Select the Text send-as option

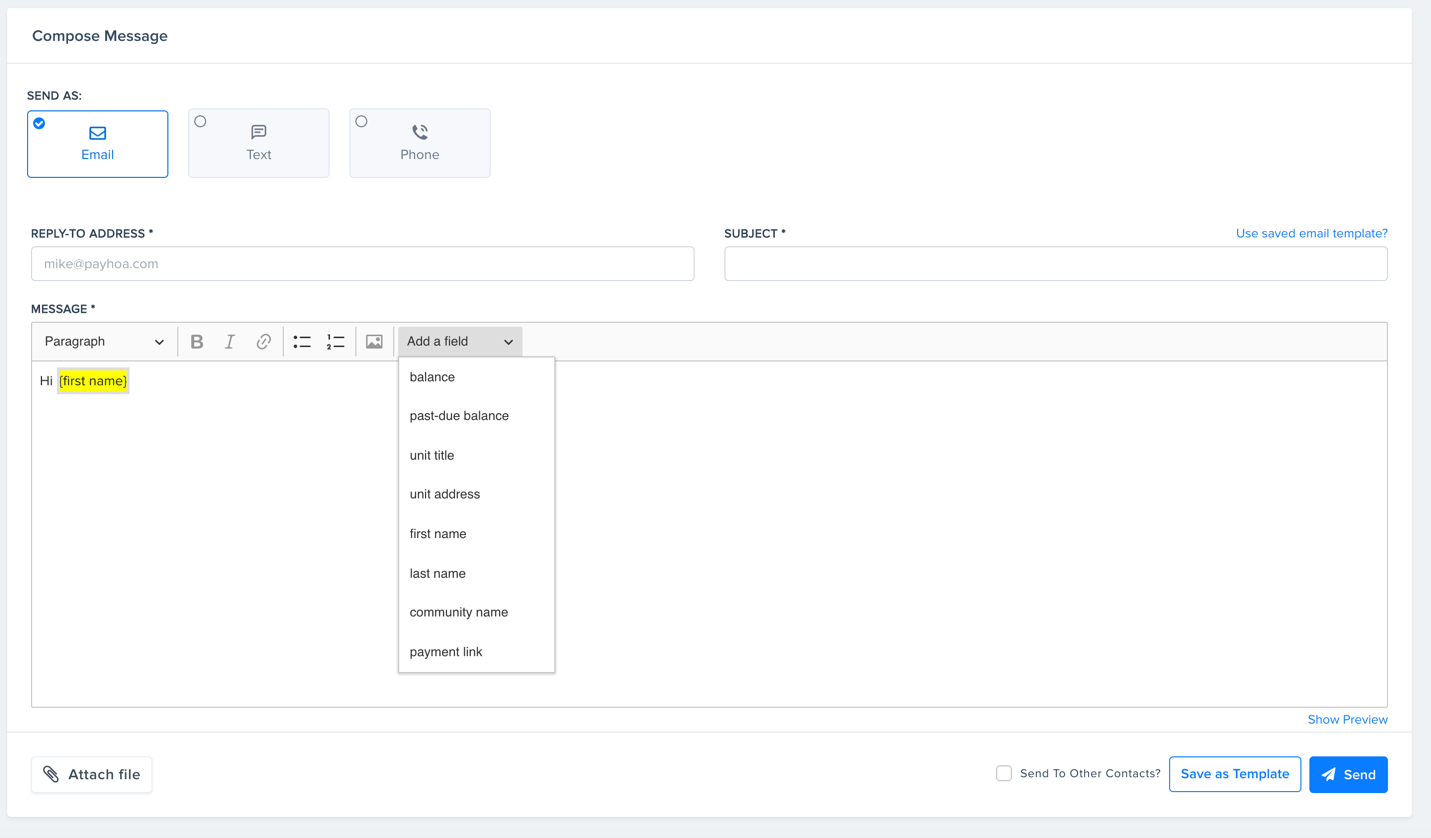pos(259,143)
